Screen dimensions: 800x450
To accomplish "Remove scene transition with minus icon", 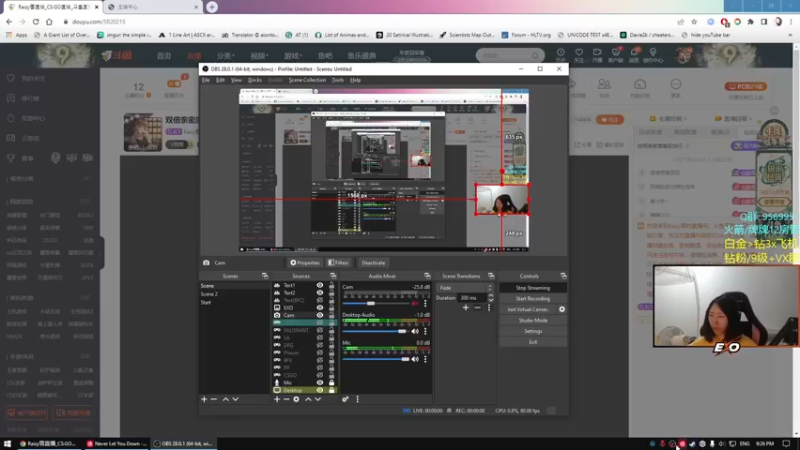I will click(477, 308).
